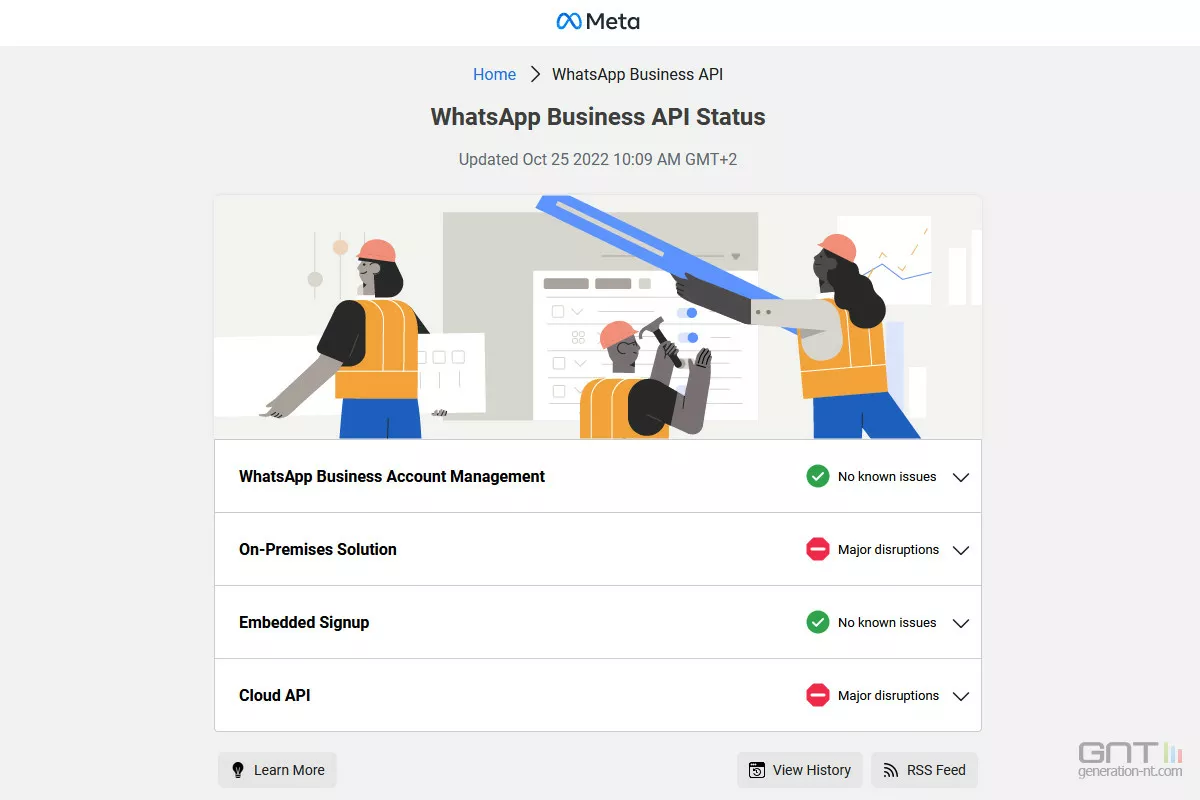
Task: Click the Cloud API row title
Action: (275, 695)
